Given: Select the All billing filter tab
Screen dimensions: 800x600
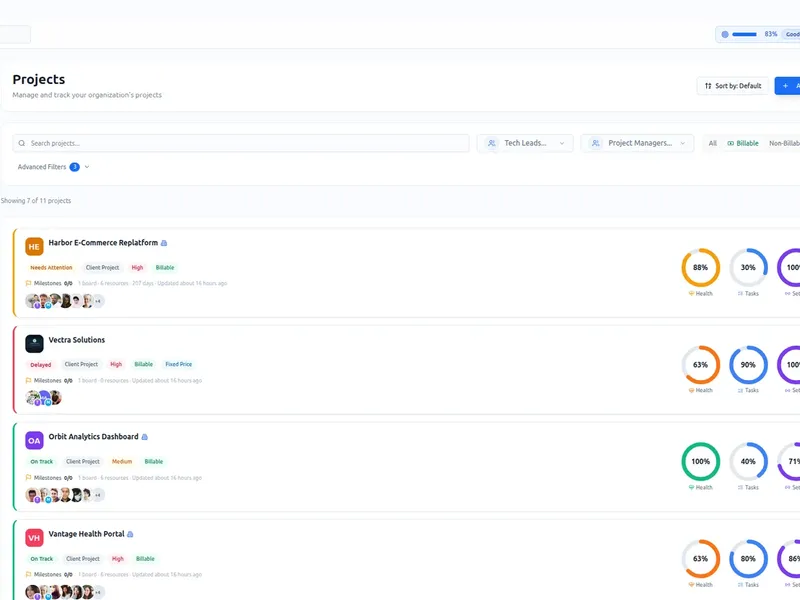Looking at the screenshot, I should [x=713, y=143].
